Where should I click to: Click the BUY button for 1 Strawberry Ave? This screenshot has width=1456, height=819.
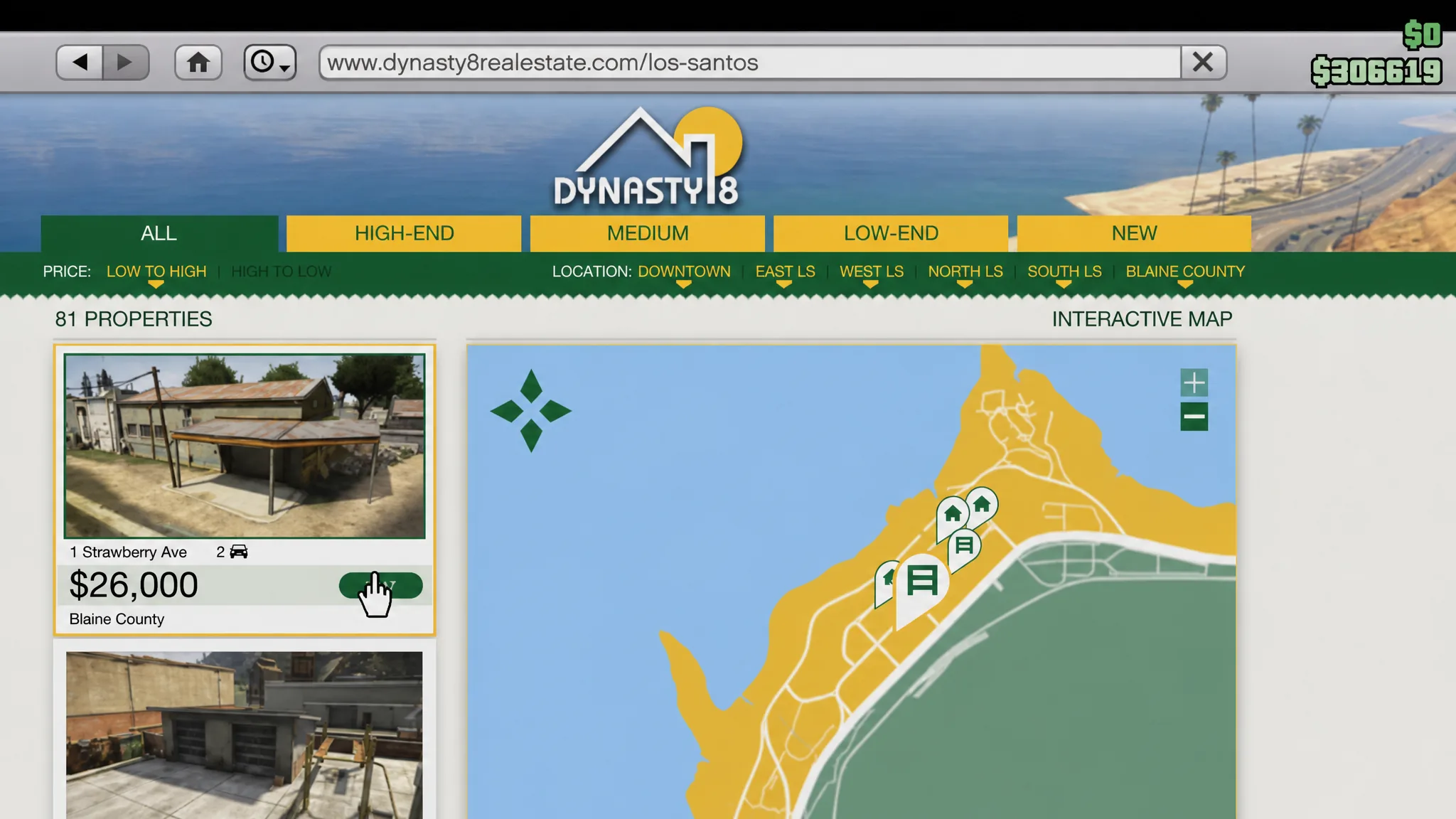click(381, 585)
